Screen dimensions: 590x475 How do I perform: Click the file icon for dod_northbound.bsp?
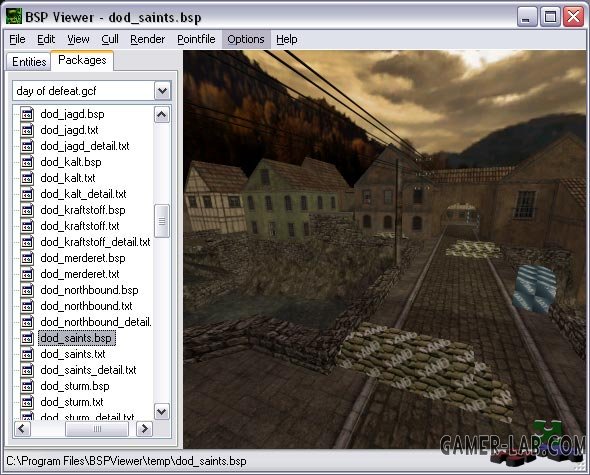[27, 291]
